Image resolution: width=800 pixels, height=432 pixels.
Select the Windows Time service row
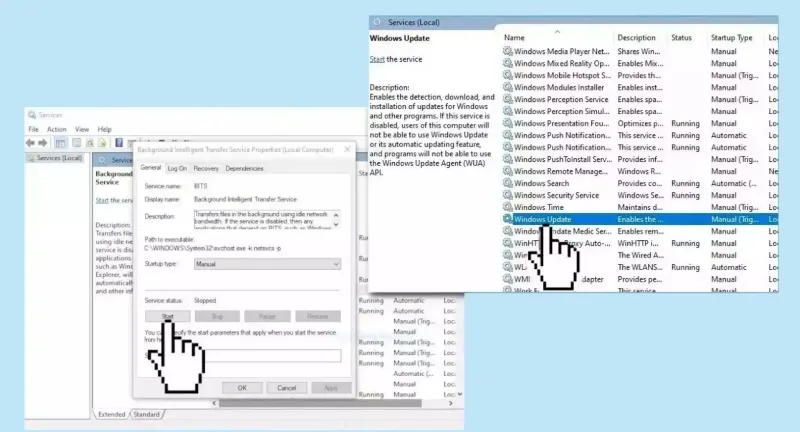pos(640,207)
